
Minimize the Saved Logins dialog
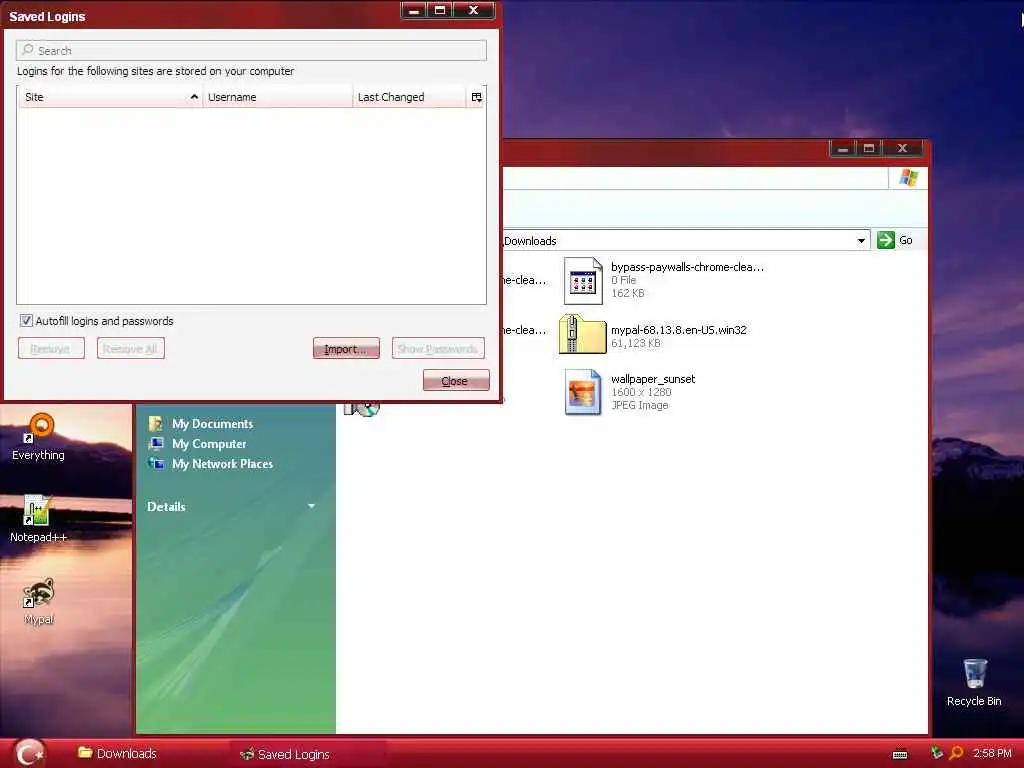[413, 10]
